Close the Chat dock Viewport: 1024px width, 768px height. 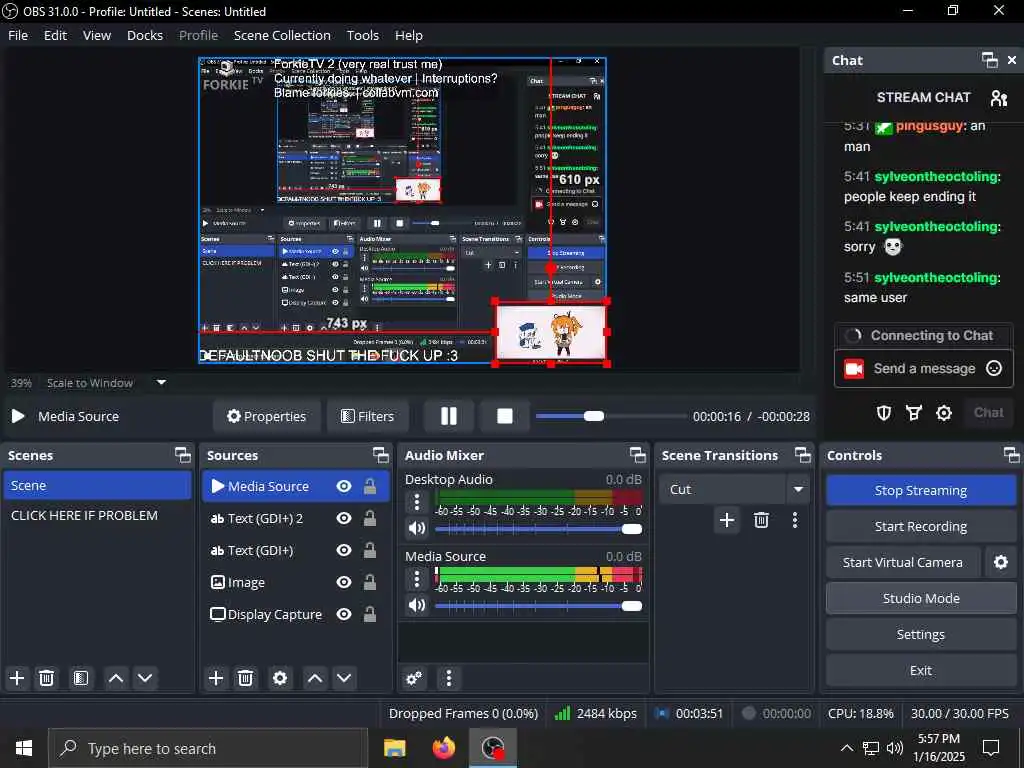pyautogui.click(x=1012, y=60)
